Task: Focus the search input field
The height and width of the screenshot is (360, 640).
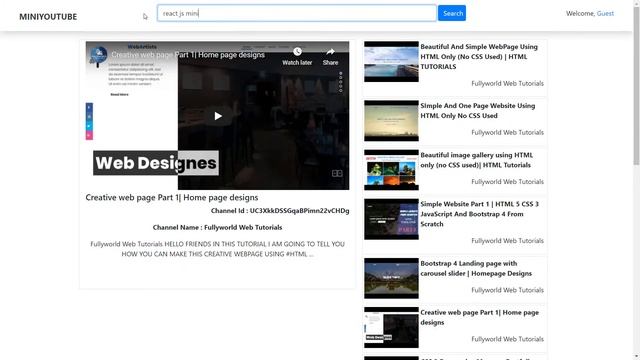Action: pos(297,13)
